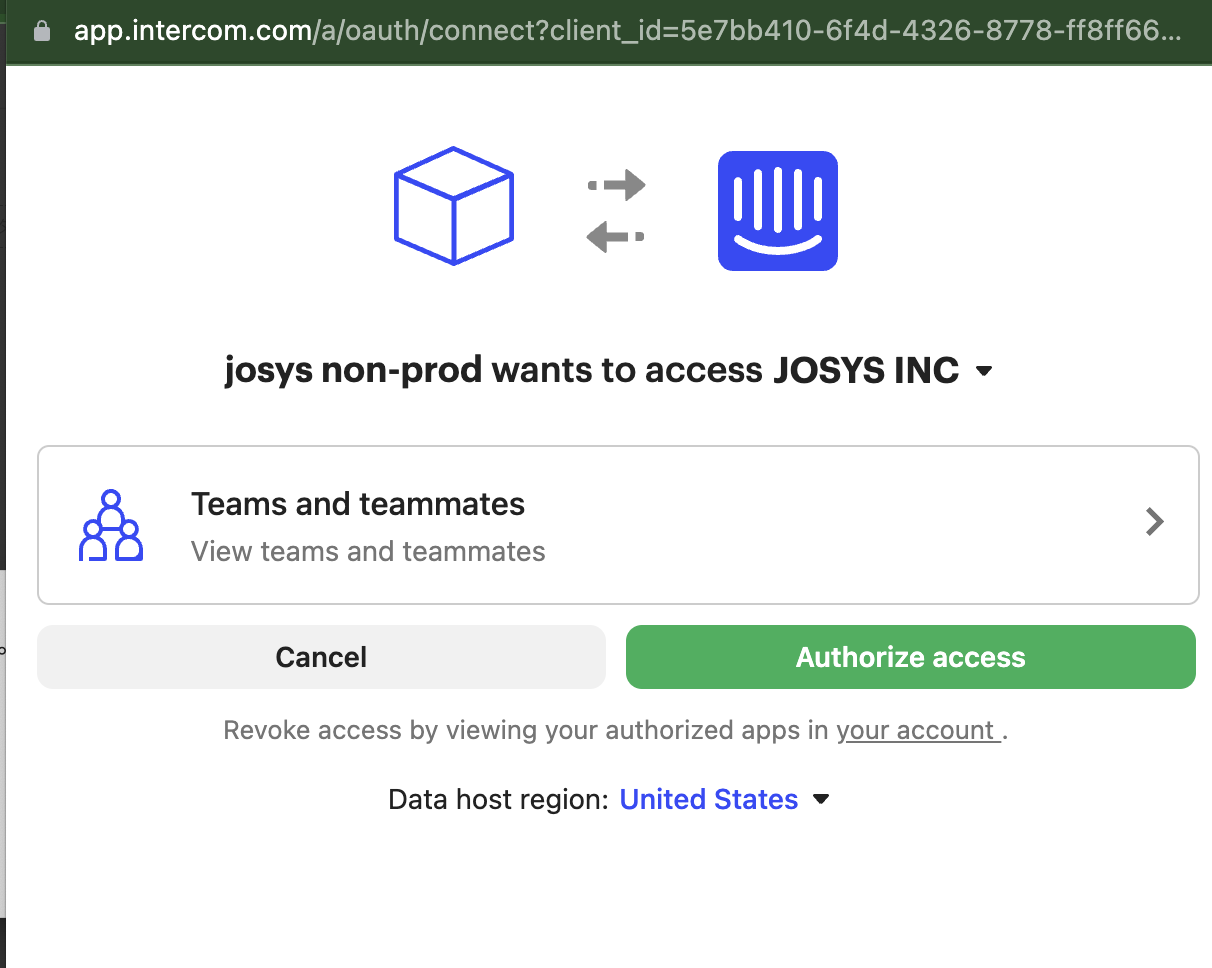
Task: Click the caret beside United States
Action: [821, 800]
